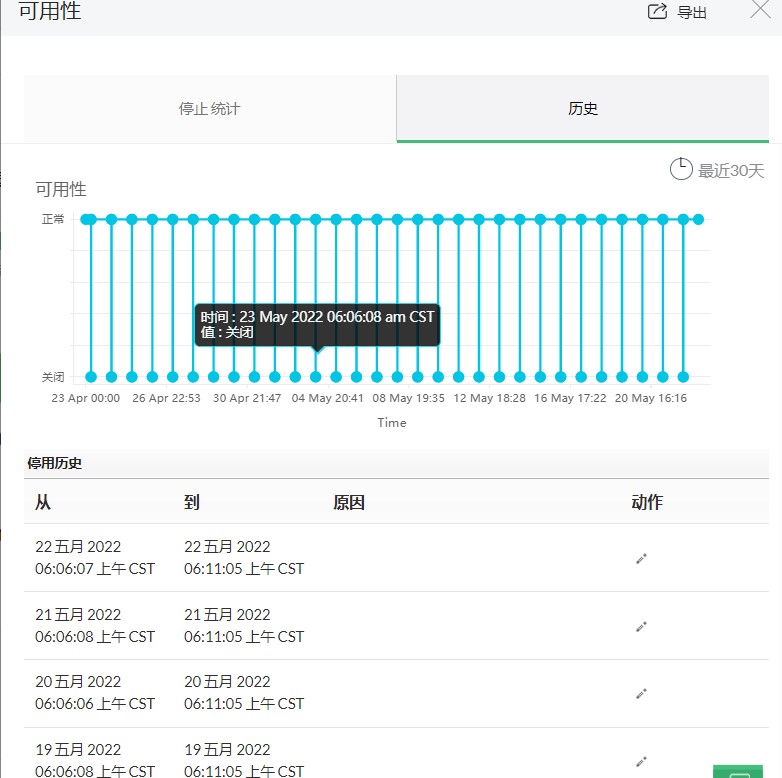
Task: Switch to the 停止统计 tab
Action: [x=209, y=108]
